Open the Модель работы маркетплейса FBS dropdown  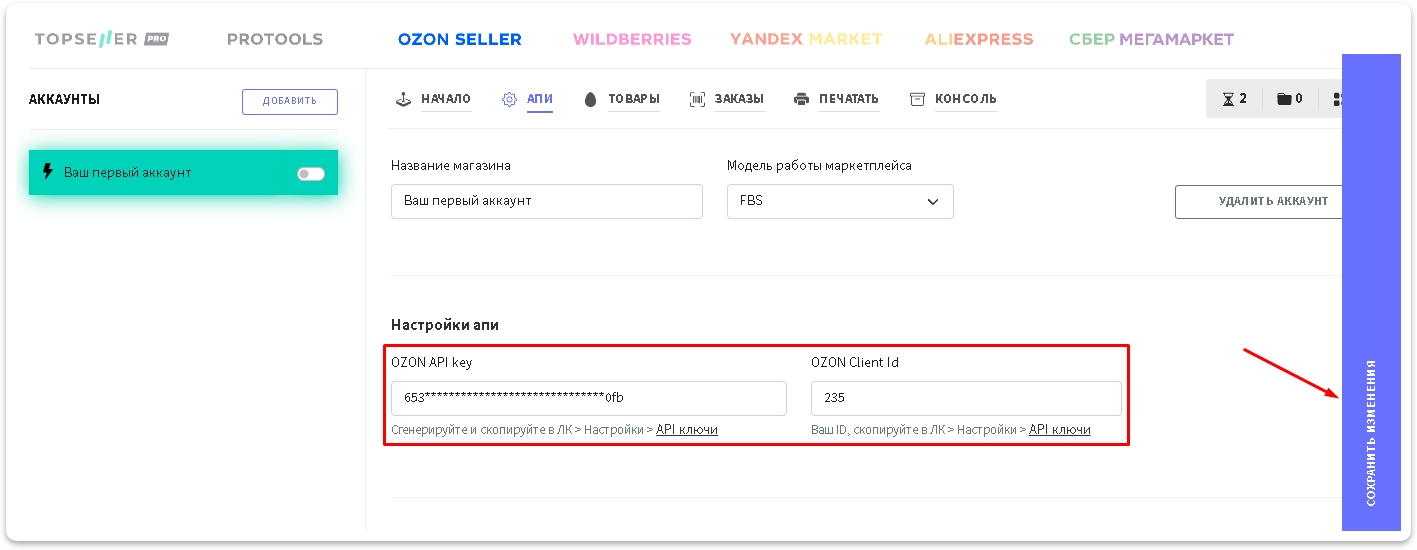(840, 201)
